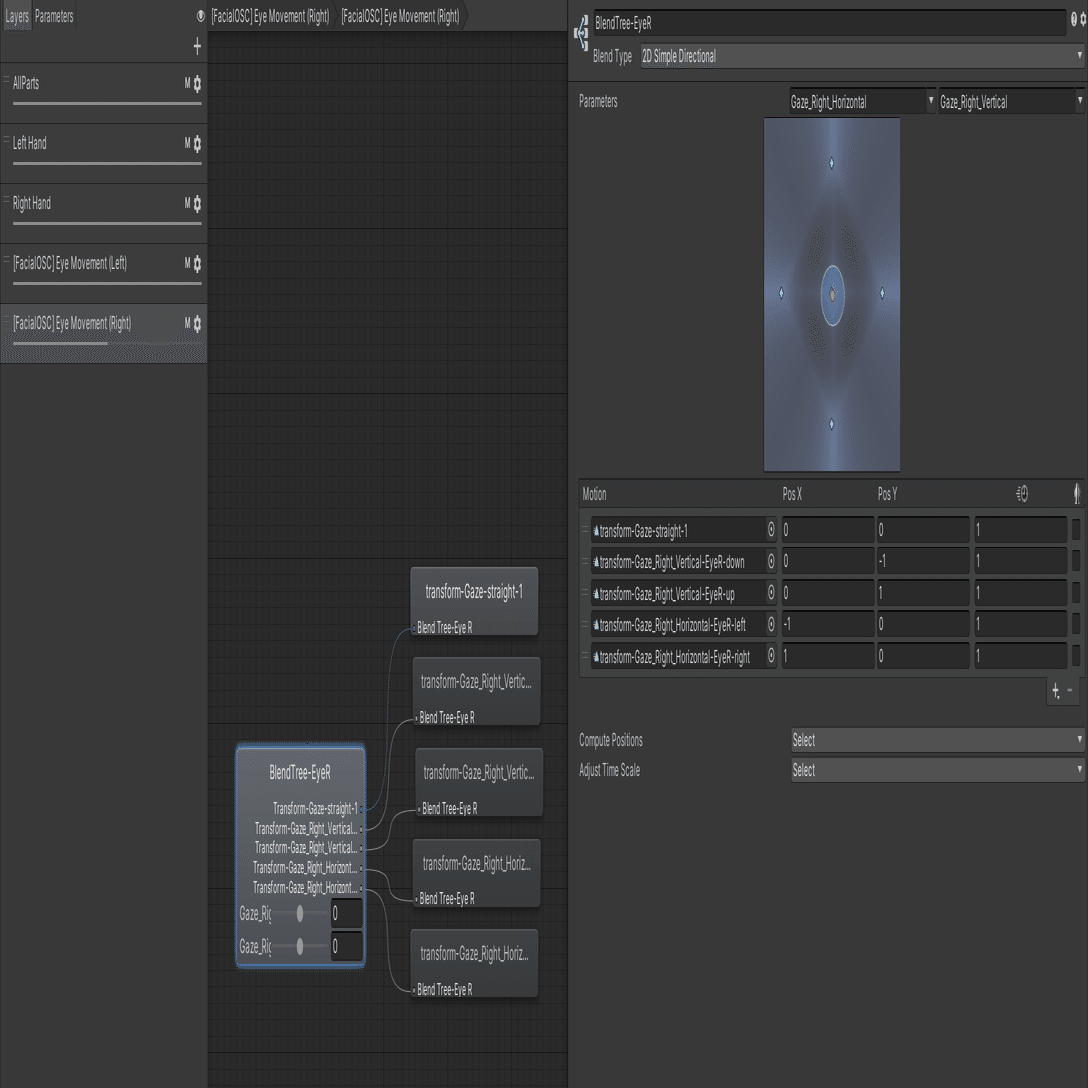1088x1088 pixels.
Task: Open the Compute Positions Select dropdown
Action: coord(938,740)
